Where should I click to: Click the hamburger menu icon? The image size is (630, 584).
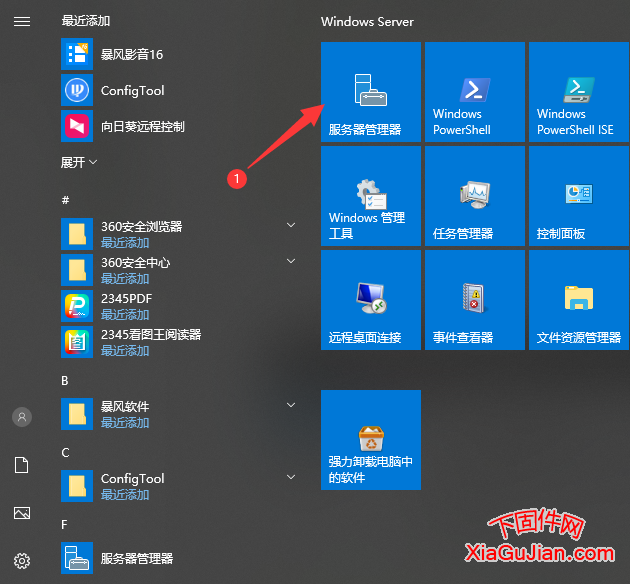(22, 21)
